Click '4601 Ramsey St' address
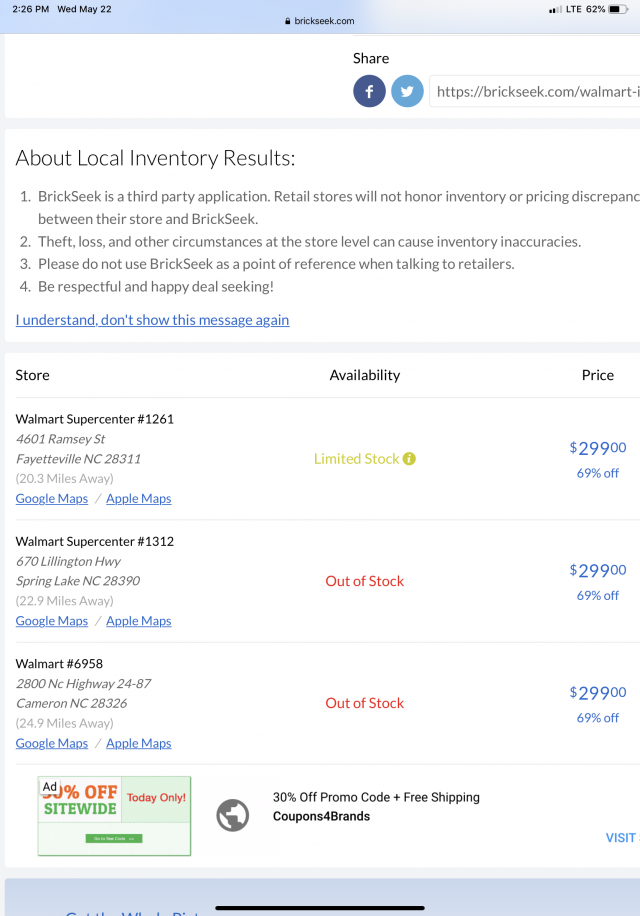The width and height of the screenshot is (640, 916). click(61, 439)
